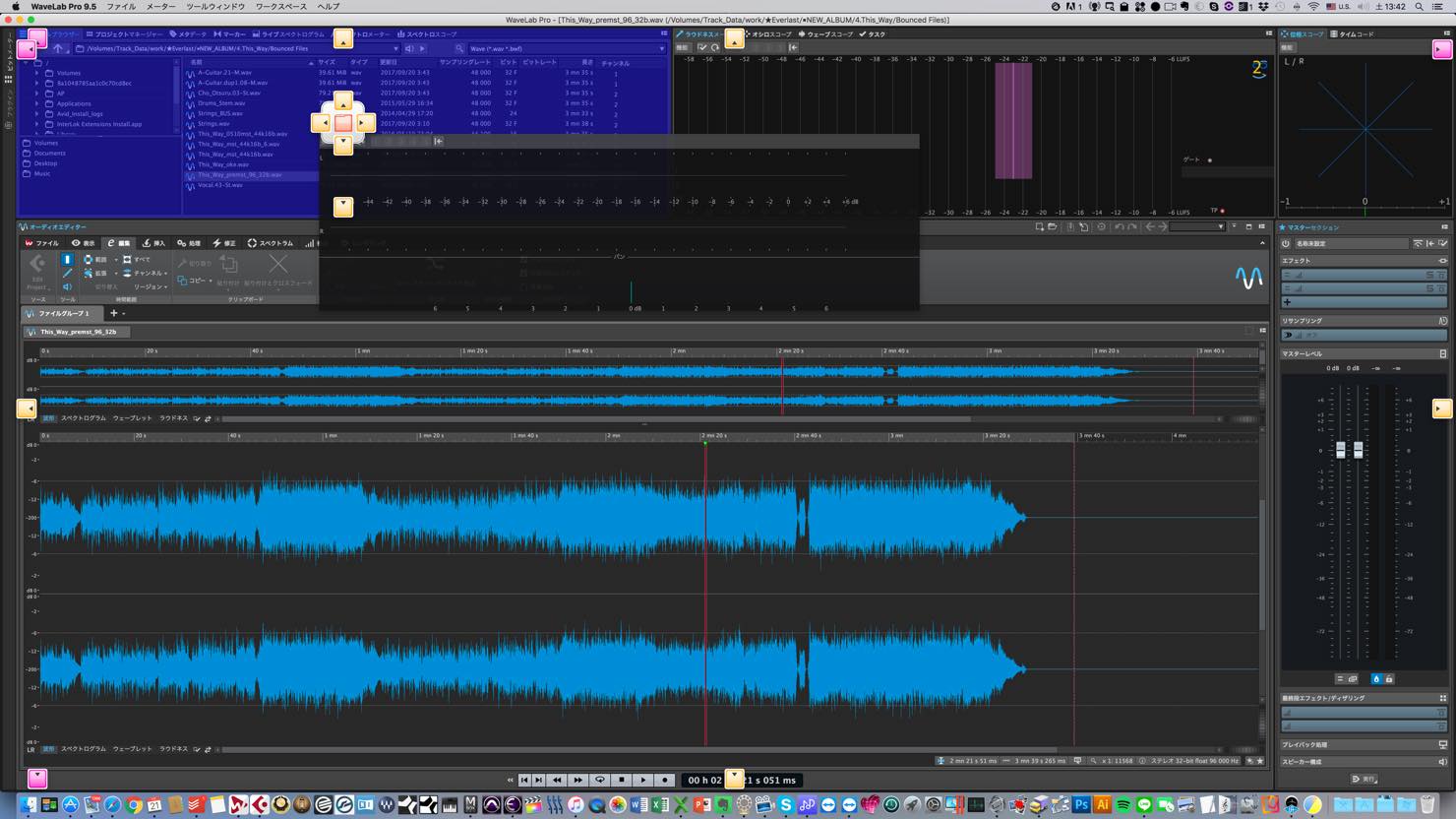Start playback with the transport play button
The width and height of the screenshot is (1456, 819).
click(x=643, y=780)
